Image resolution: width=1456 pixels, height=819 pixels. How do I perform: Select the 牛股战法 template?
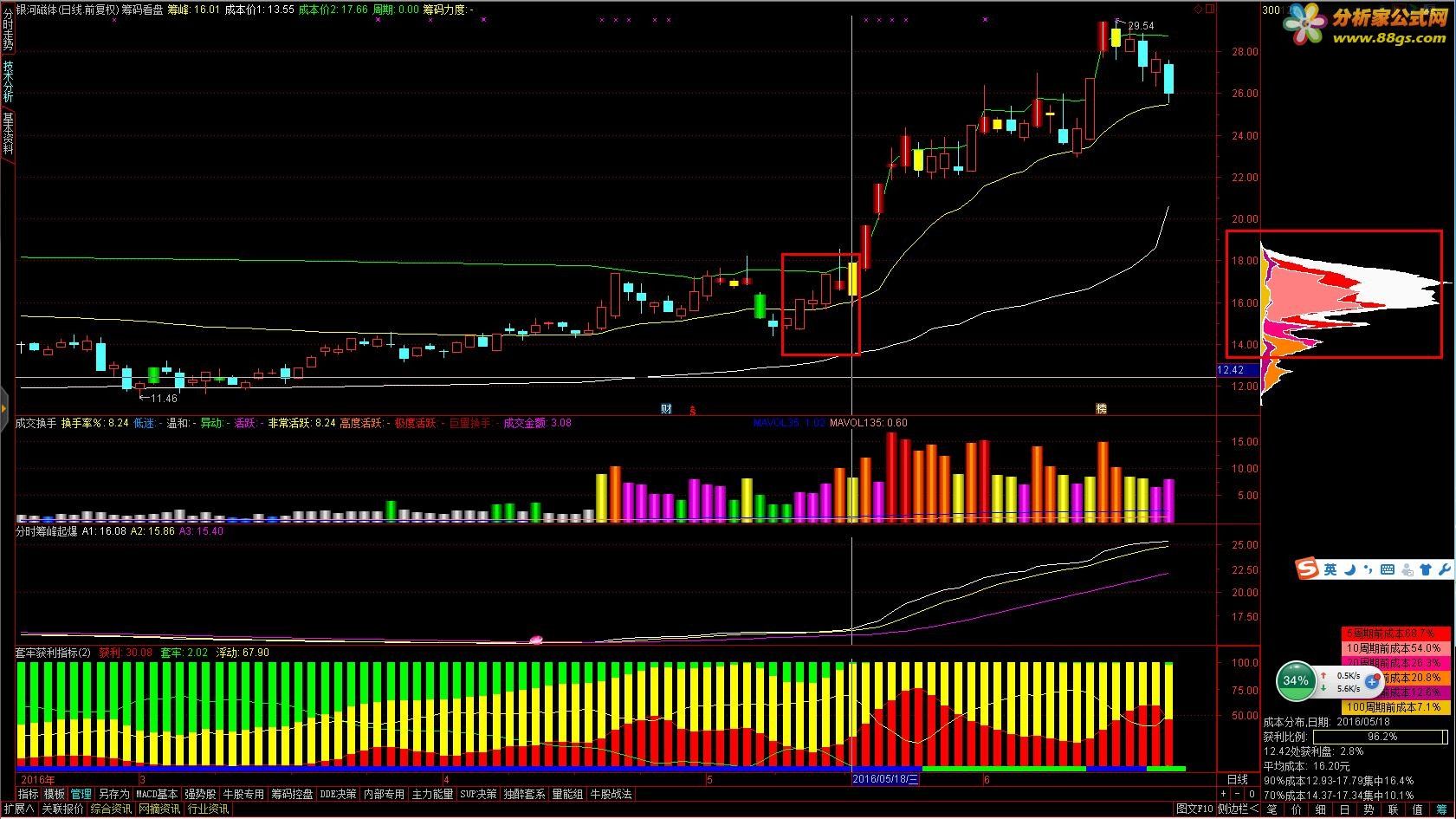[x=612, y=794]
